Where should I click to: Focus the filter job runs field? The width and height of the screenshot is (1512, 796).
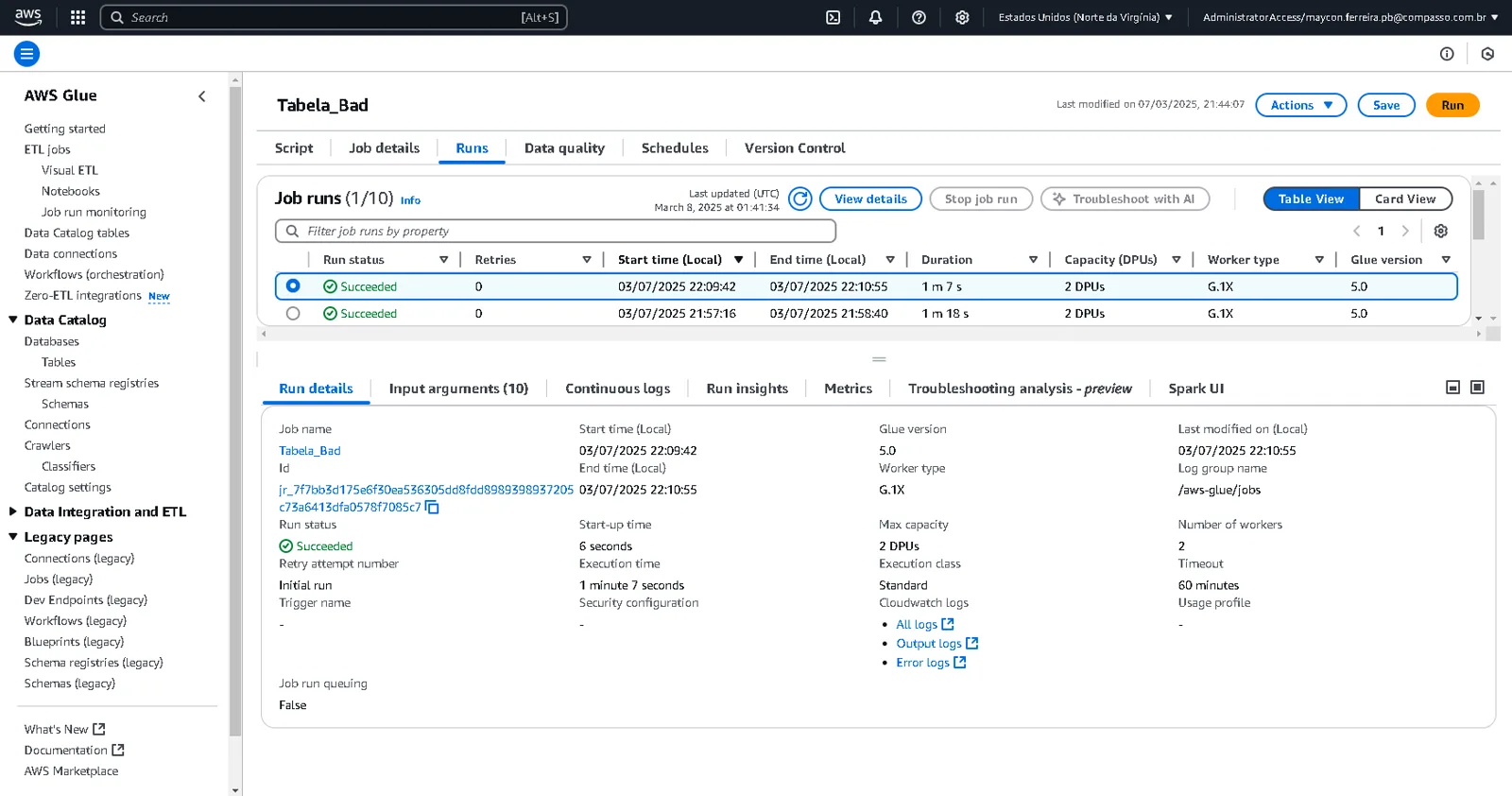[556, 232]
